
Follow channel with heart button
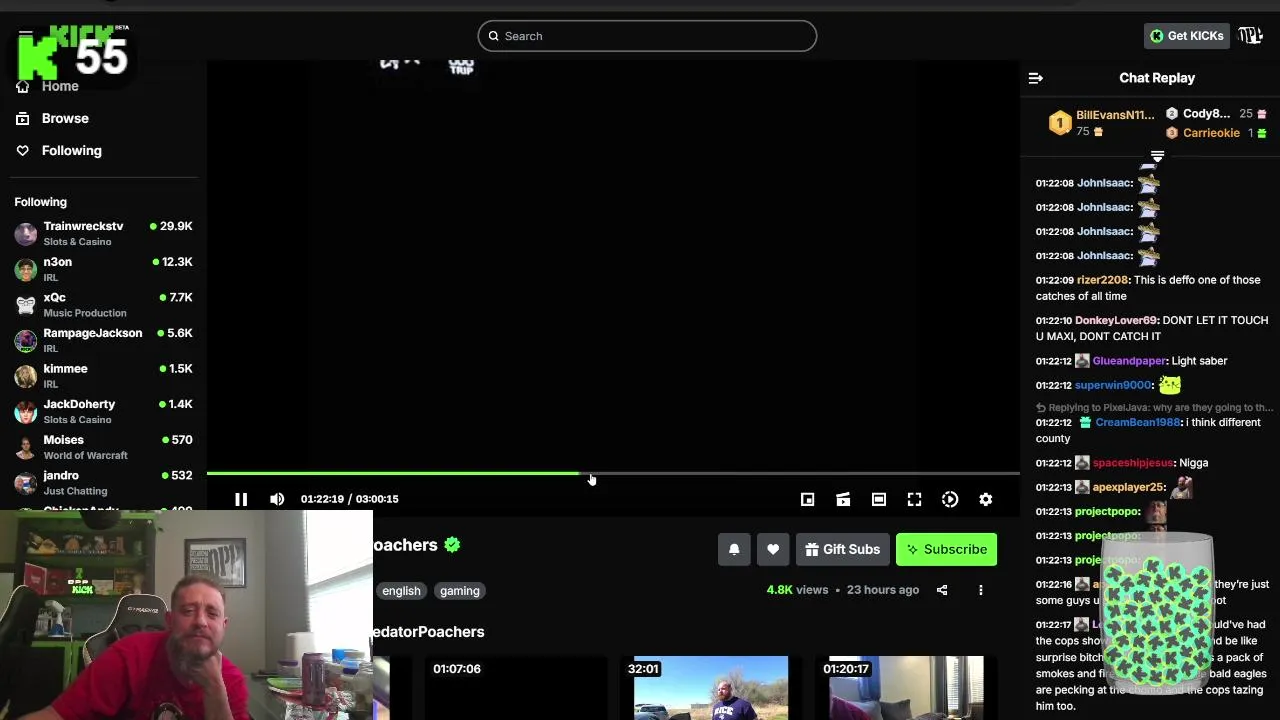(773, 549)
